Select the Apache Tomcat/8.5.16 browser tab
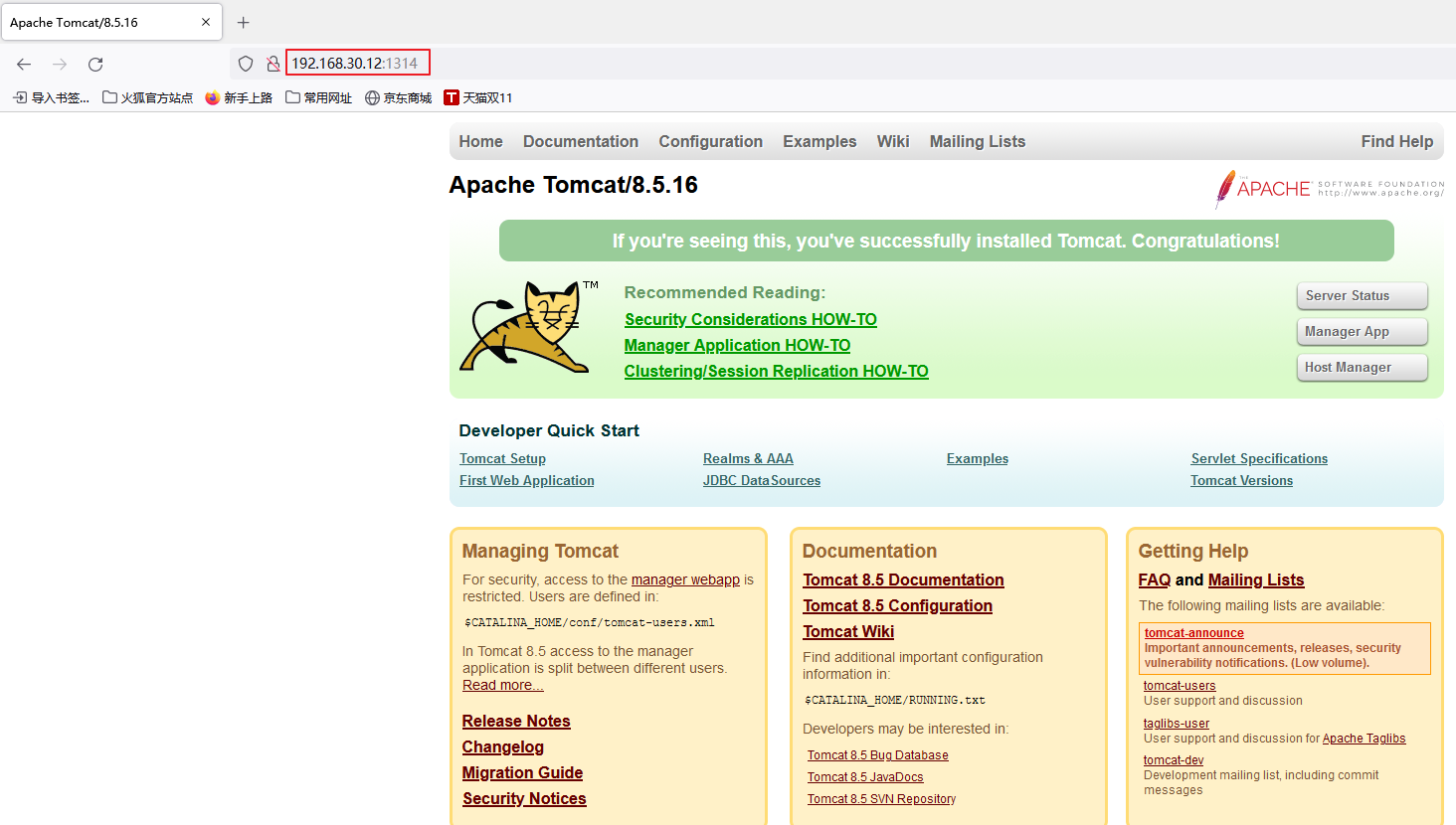Screen dimensions: 1456x825 [x=111, y=22]
